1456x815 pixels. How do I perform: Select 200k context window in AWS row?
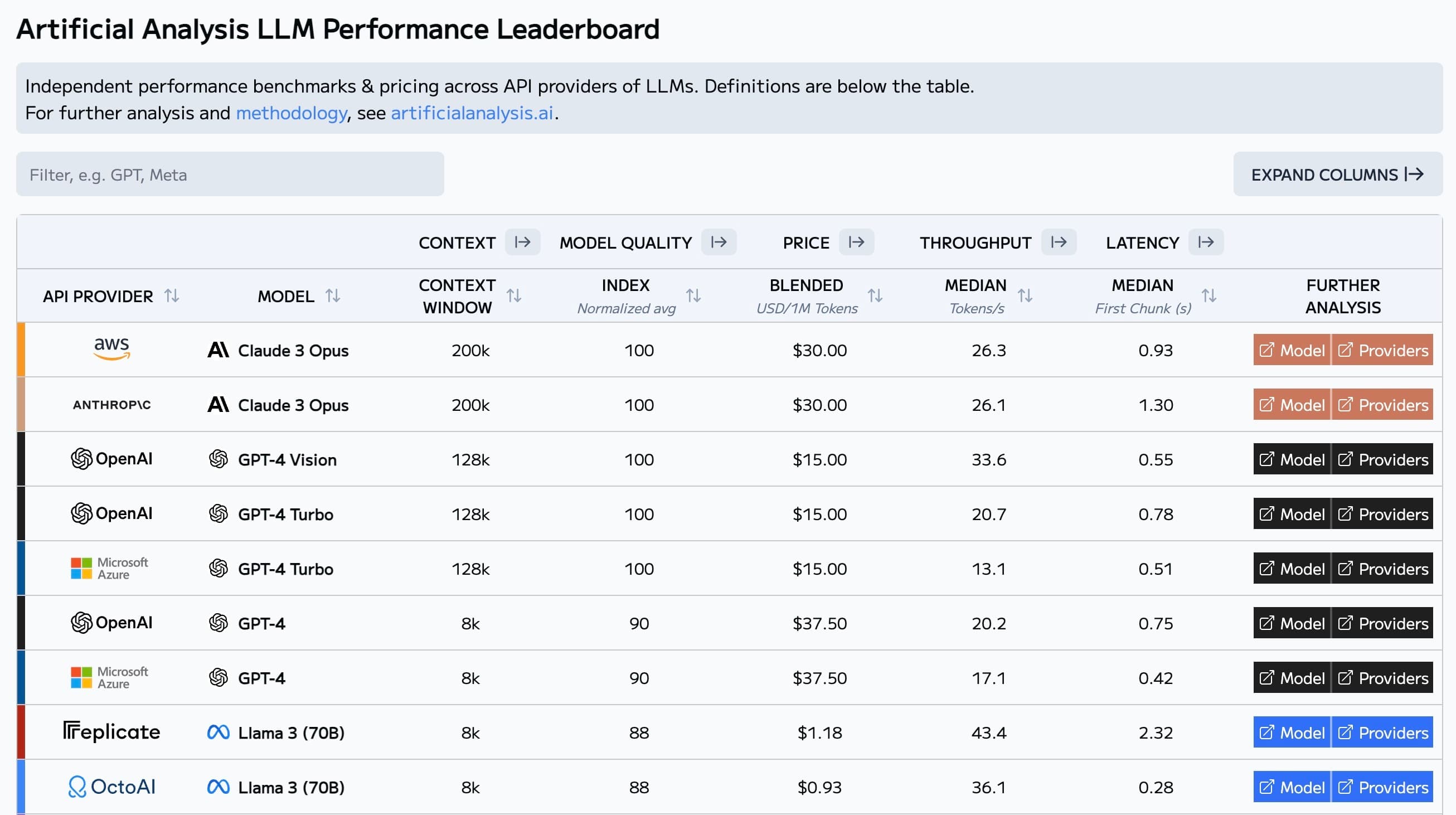point(470,351)
